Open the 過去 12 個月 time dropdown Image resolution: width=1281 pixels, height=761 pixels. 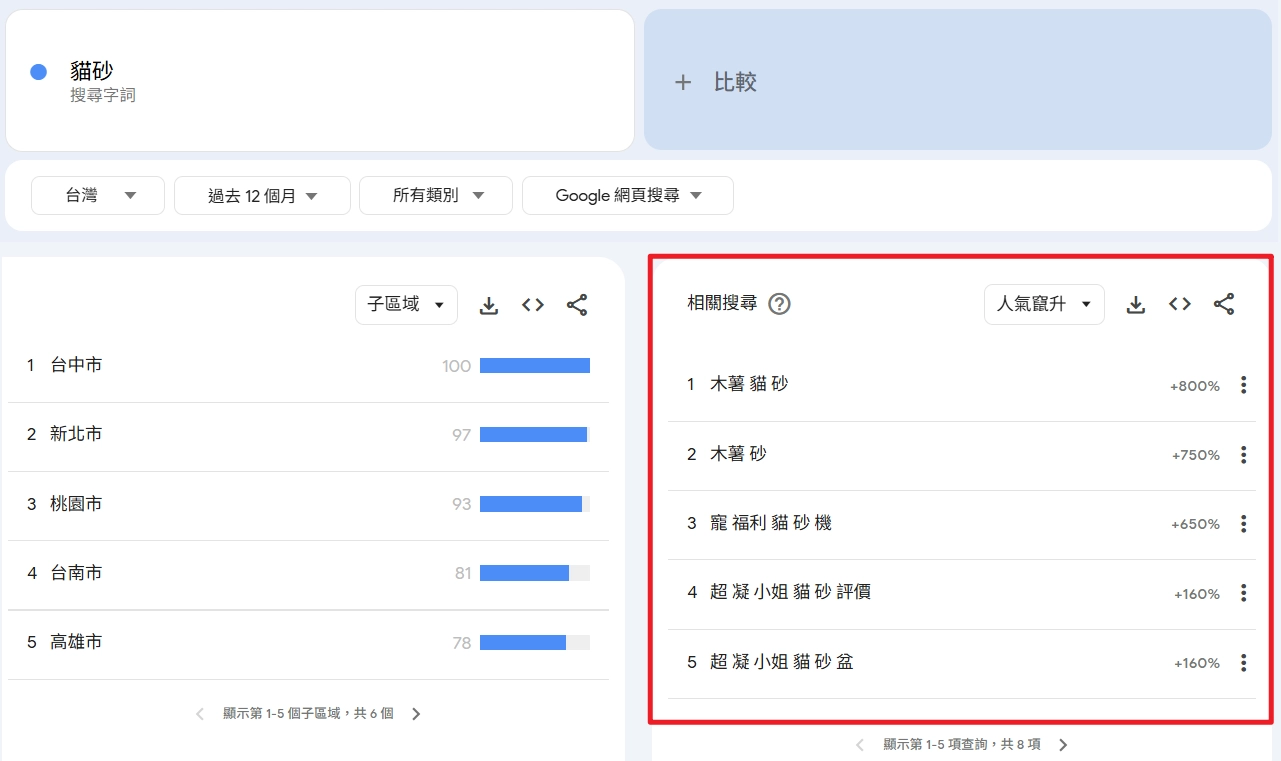coord(262,195)
